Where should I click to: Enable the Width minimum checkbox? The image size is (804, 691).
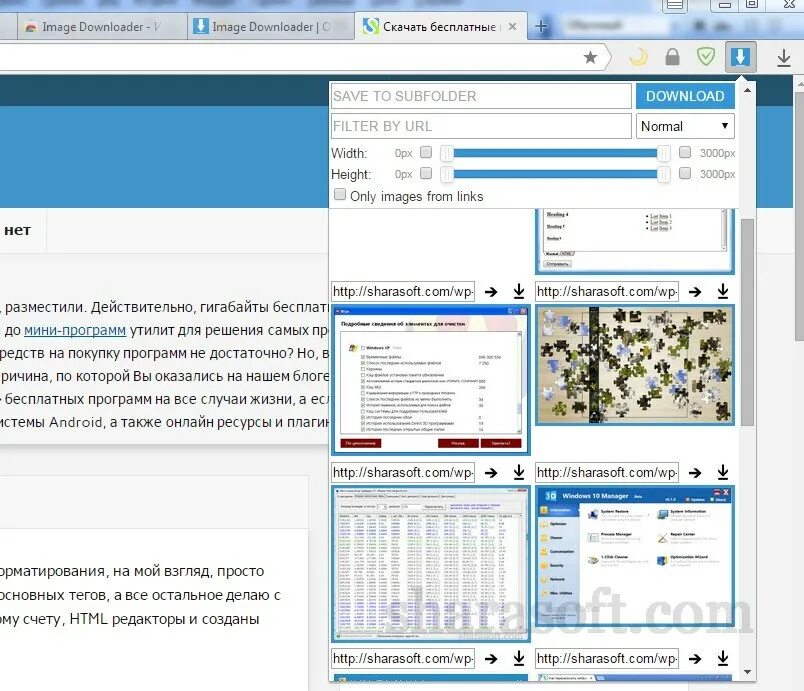[426, 152]
